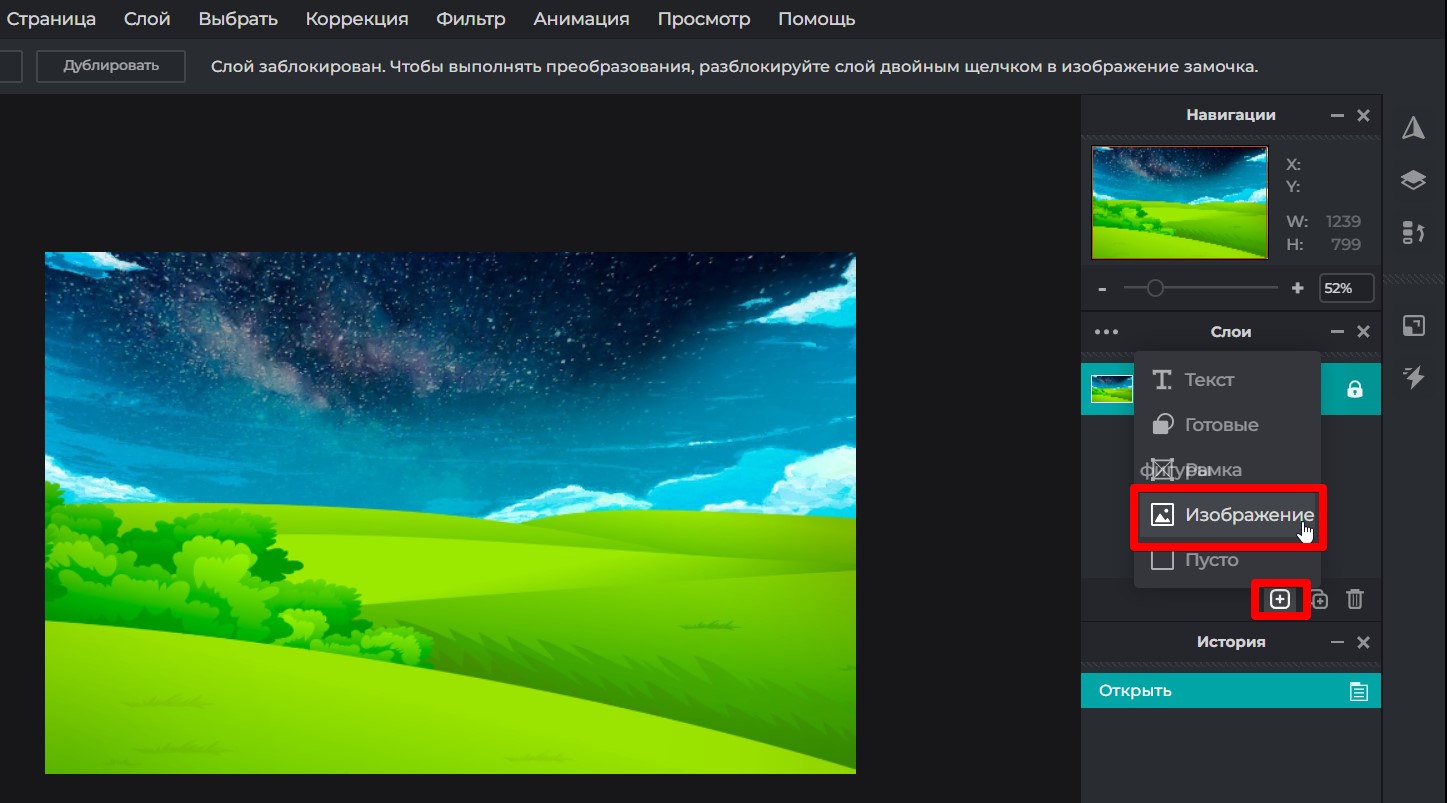Image resolution: width=1447 pixels, height=803 pixels.
Task: Click the add layer plus icon
Action: pos(1279,599)
